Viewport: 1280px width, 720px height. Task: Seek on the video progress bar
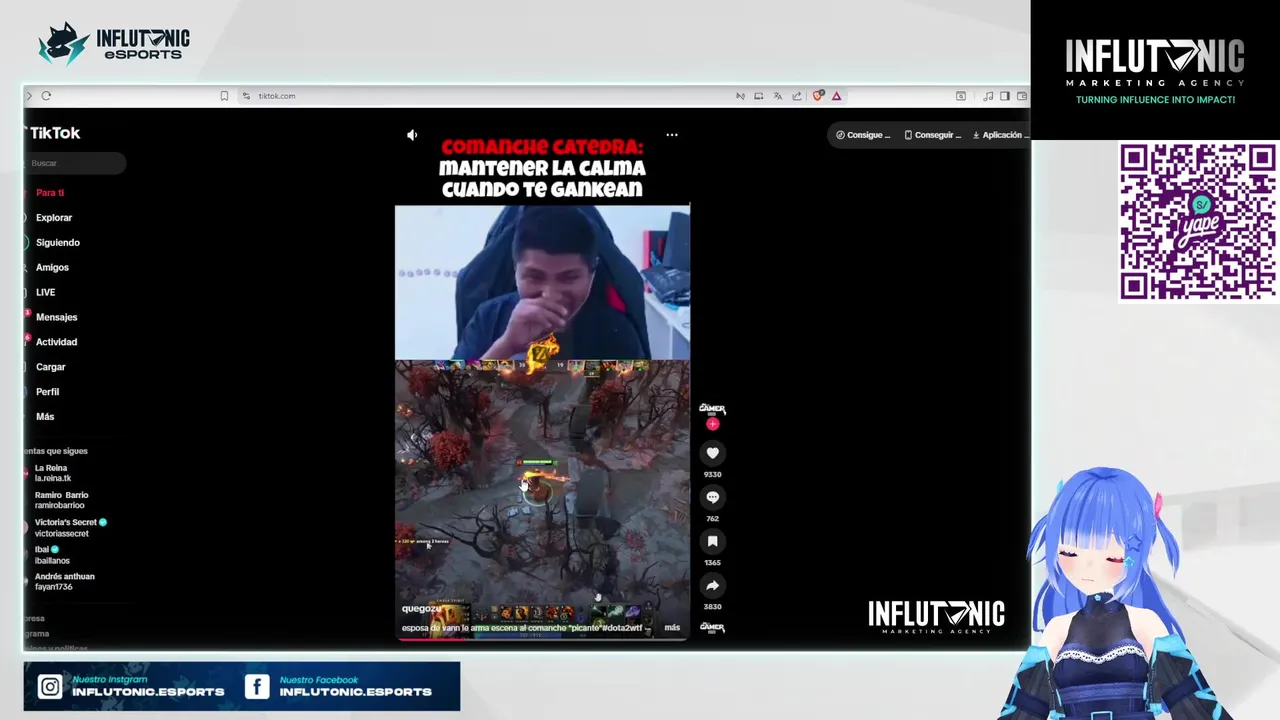(542, 638)
